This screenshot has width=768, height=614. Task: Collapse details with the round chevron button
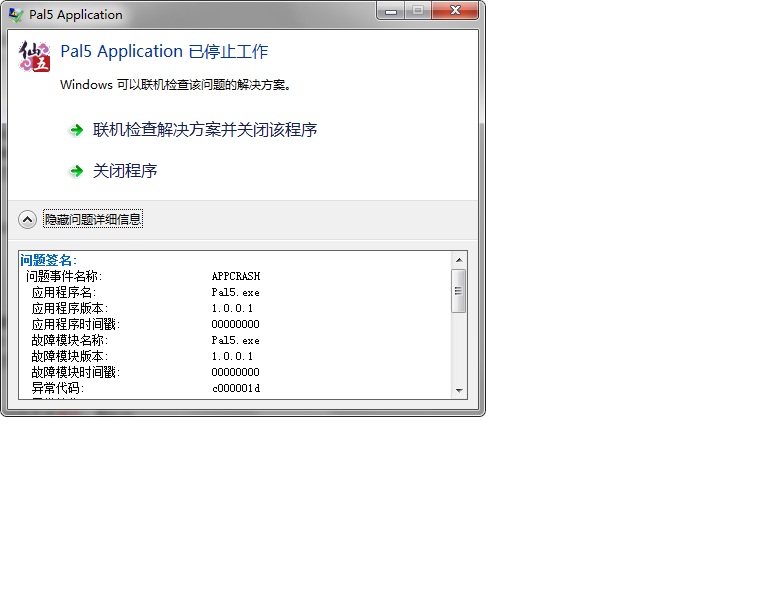click(x=27, y=219)
